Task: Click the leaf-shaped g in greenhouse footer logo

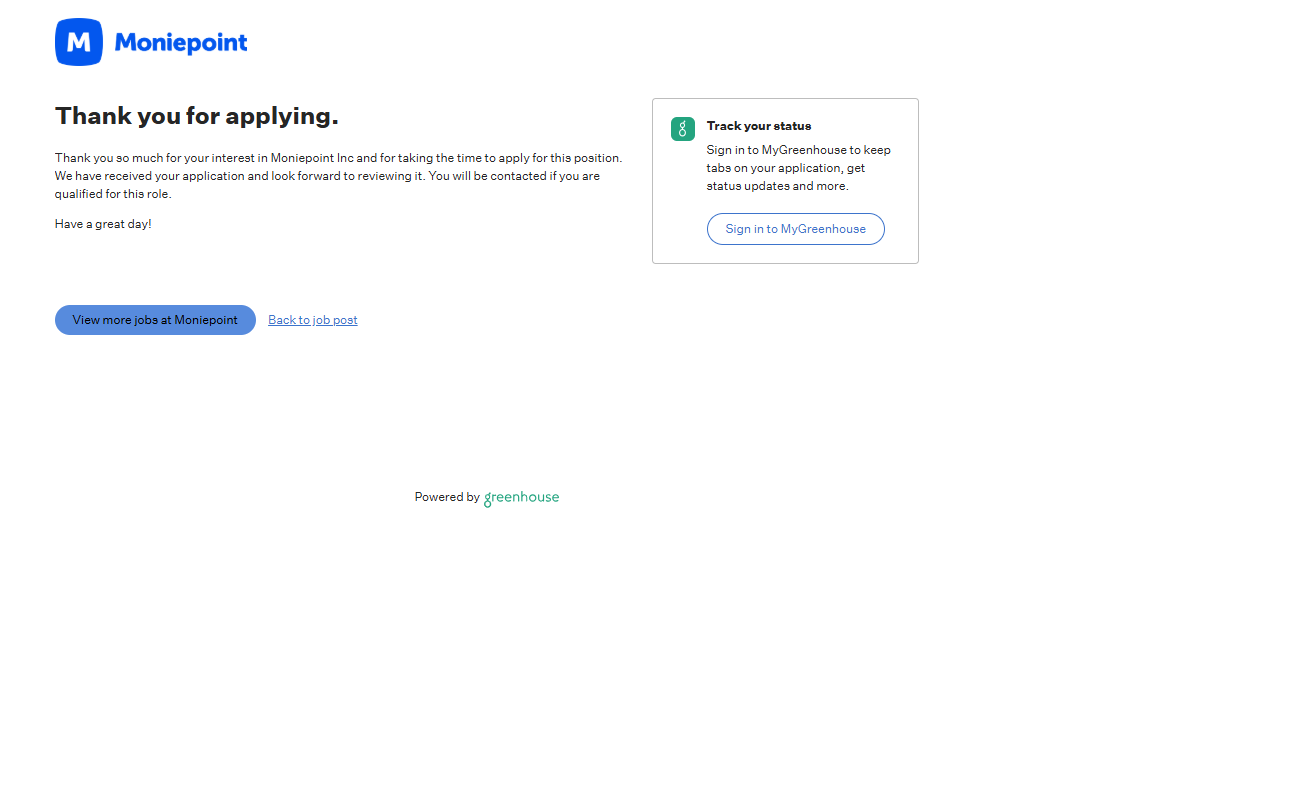Action: (x=488, y=498)
